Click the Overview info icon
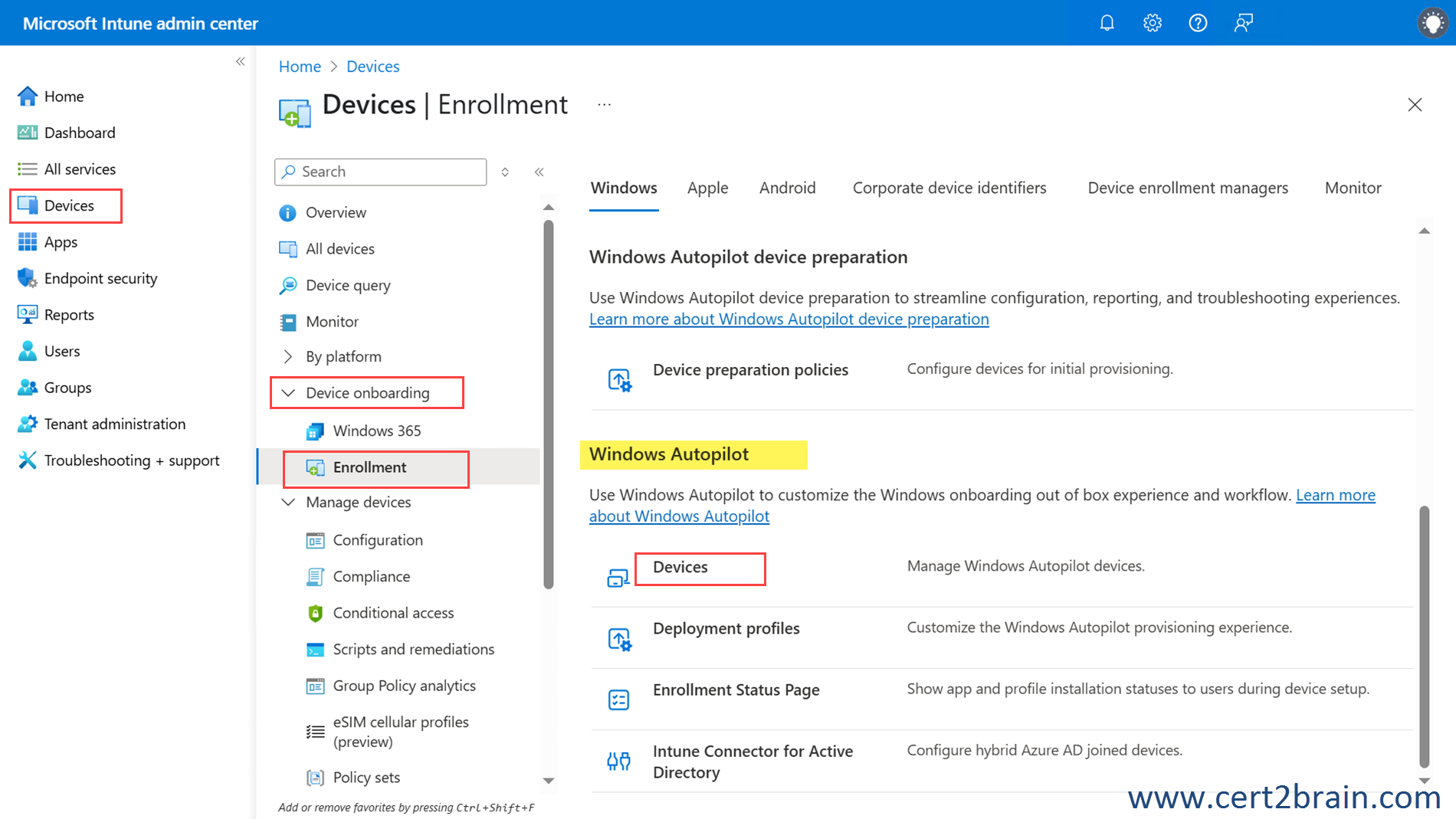1456x819 pixels. pyautogui.click(x=287, y=212)
